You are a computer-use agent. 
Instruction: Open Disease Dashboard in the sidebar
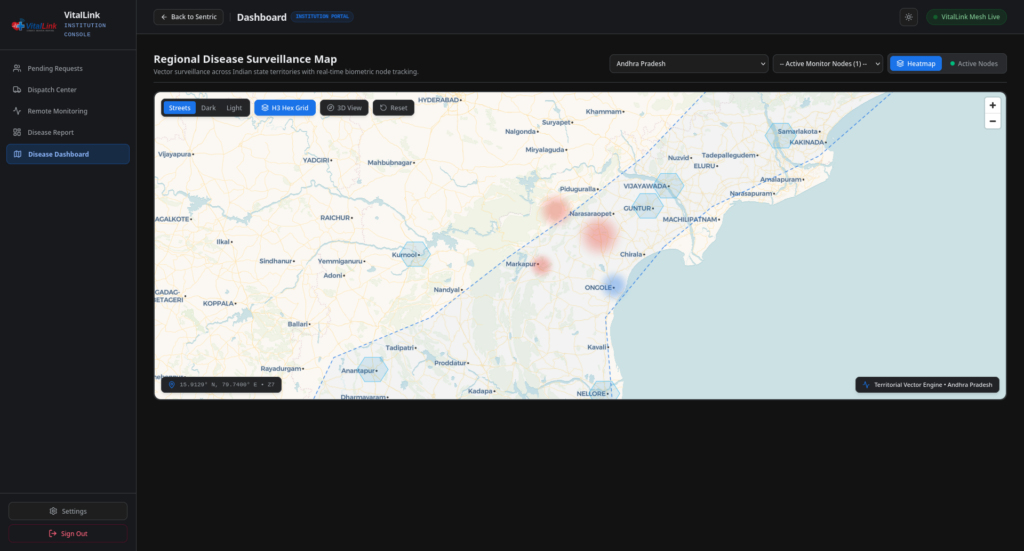(x=68, y=154)
